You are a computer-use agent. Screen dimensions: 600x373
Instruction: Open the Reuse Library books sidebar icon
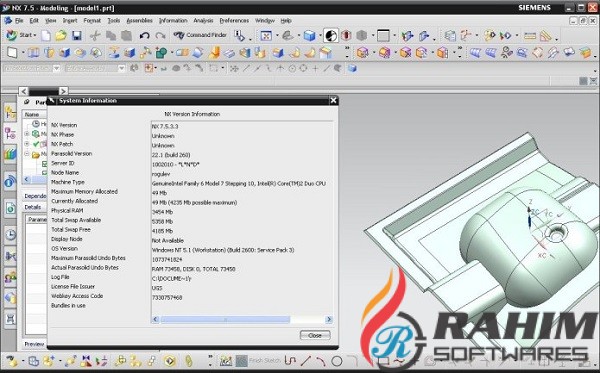10,154
